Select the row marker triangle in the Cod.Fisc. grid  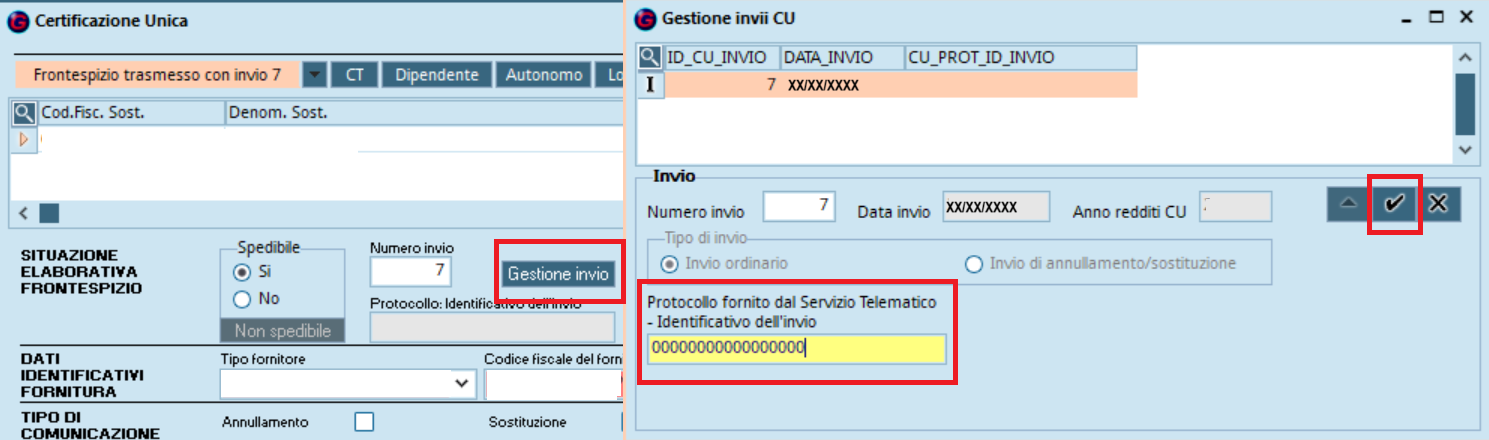click(23, 138)
